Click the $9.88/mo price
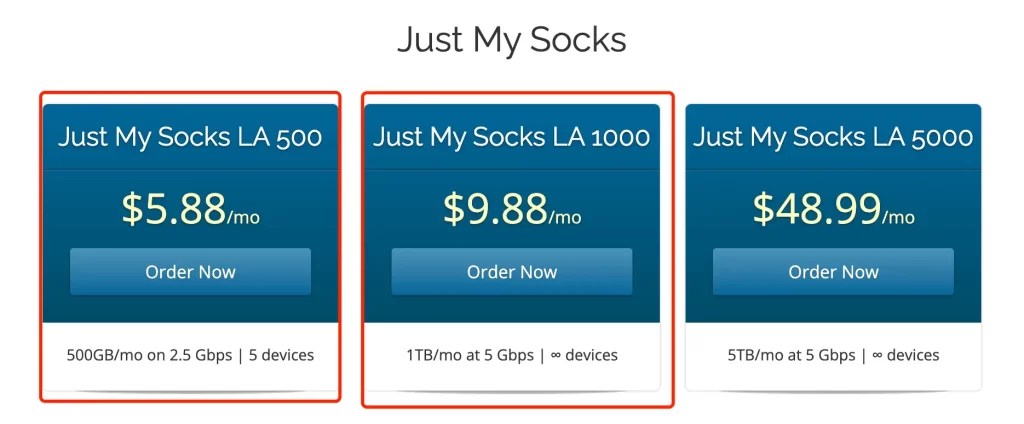 512,209
